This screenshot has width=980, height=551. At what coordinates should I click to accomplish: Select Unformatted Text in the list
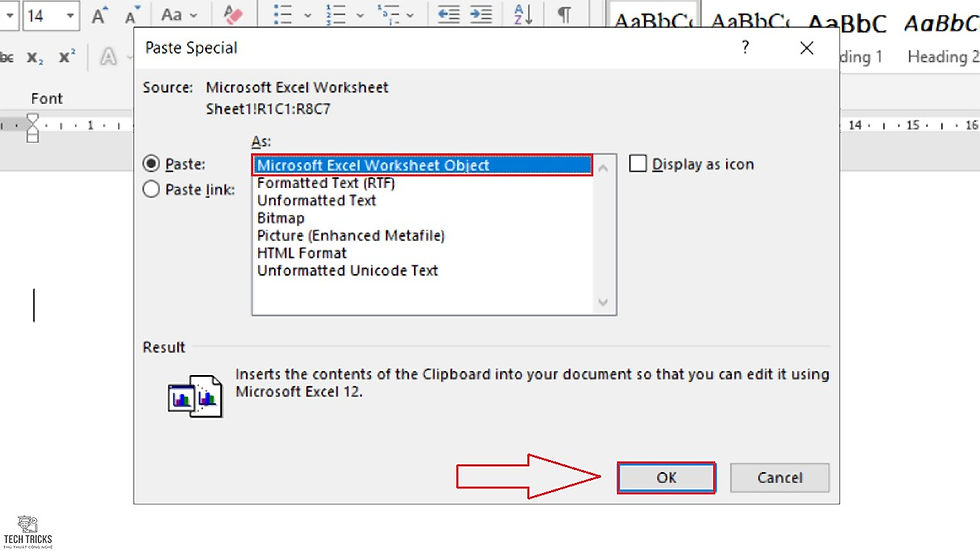pos(316,201)
